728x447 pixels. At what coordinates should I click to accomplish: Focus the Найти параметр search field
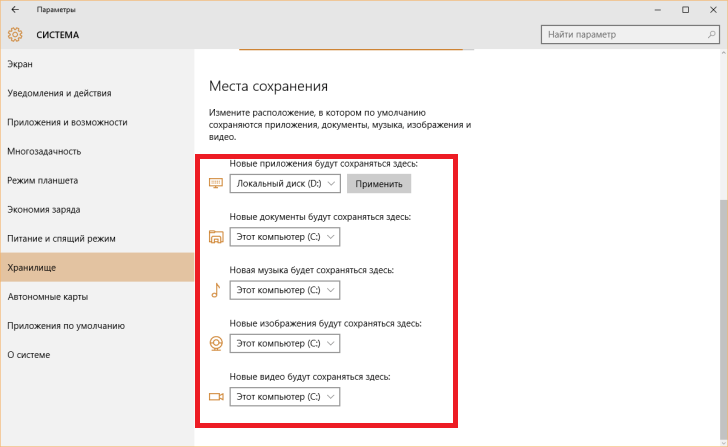[630, 34]
